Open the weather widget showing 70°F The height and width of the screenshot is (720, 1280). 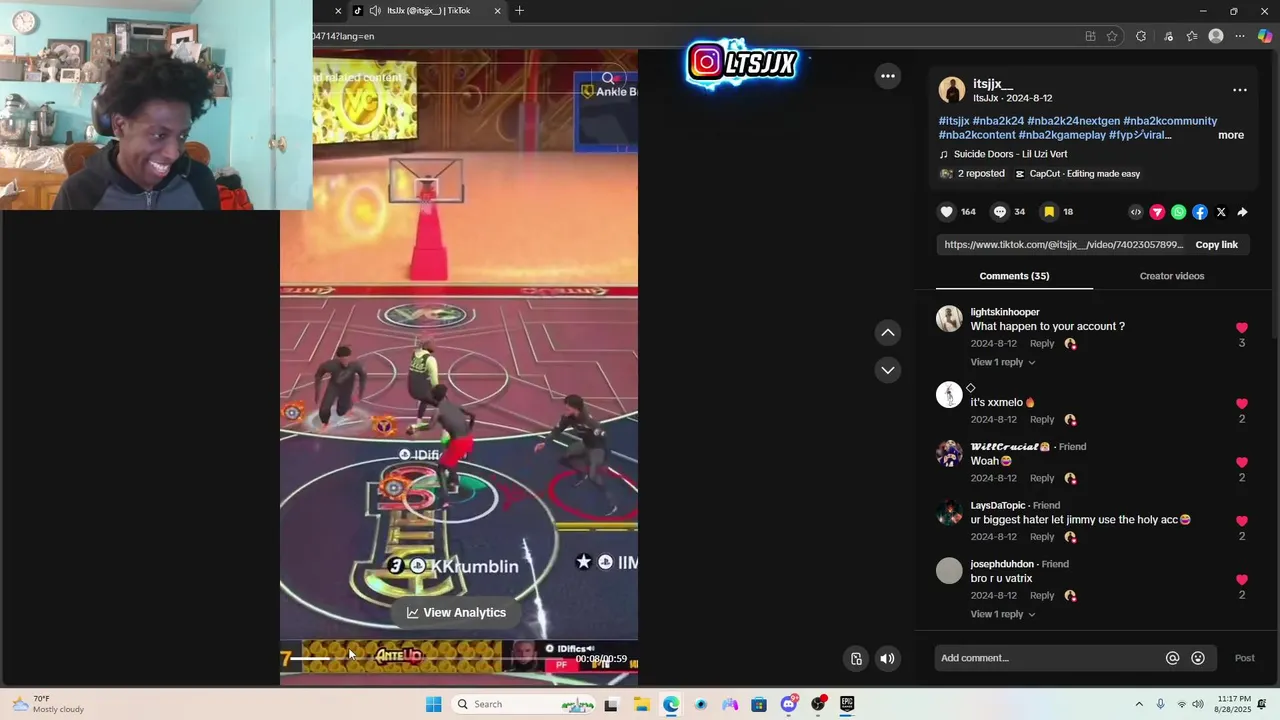48,704
